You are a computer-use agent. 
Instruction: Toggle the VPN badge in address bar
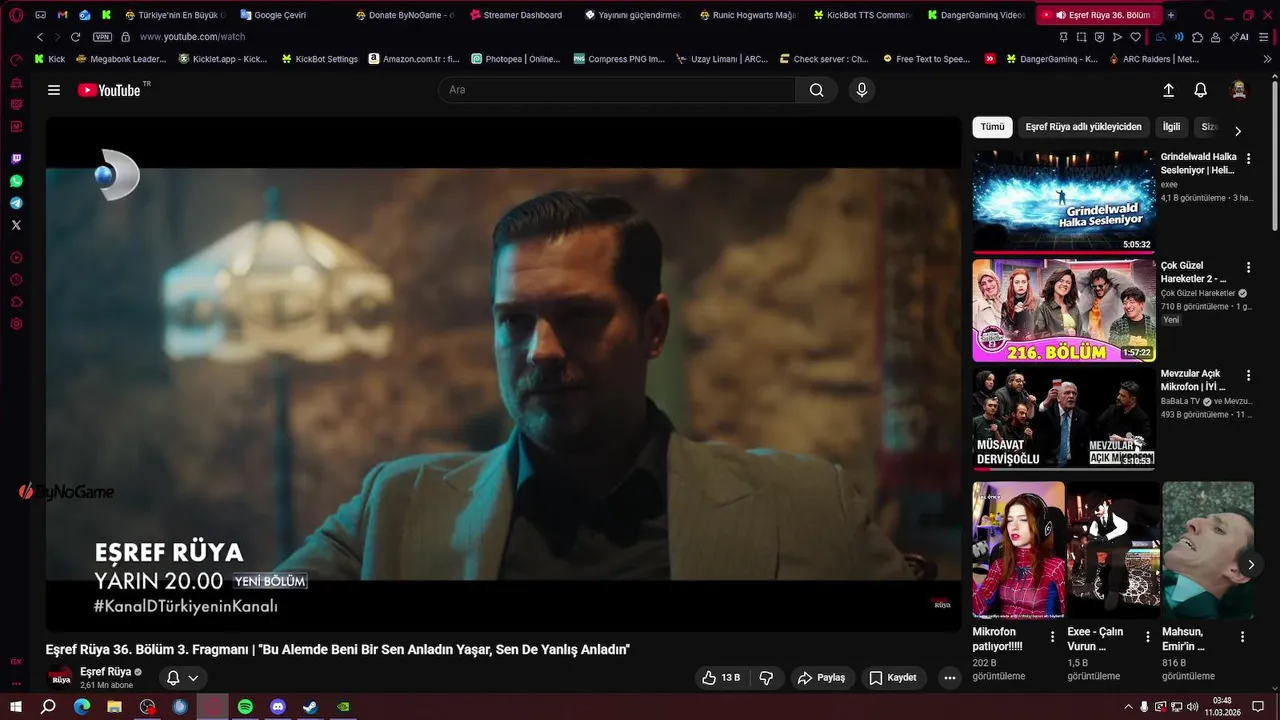(102, 37)
